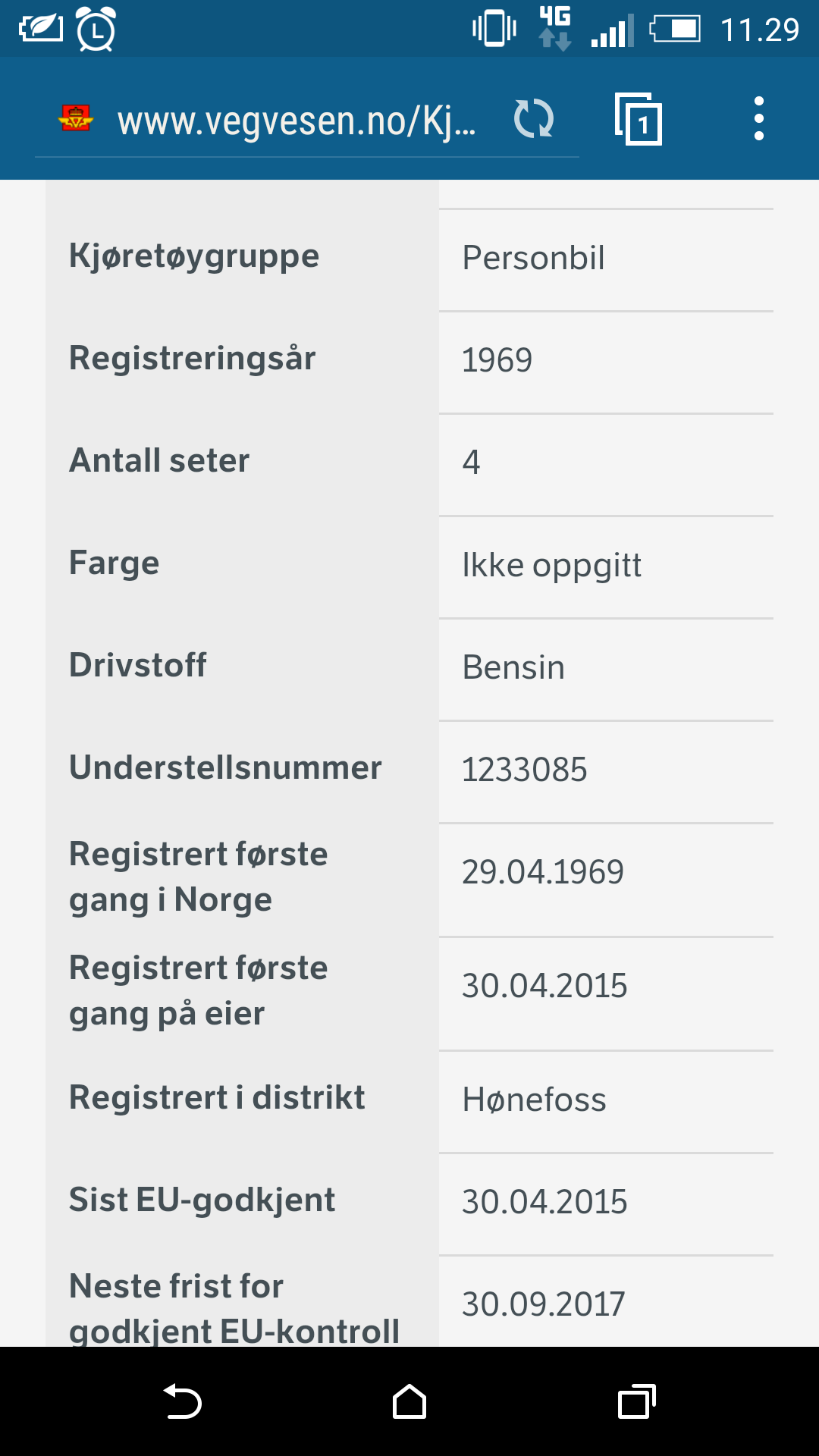Select the registration year 1969
This screenshot has width=819, height=1456.
pos(497,360)
